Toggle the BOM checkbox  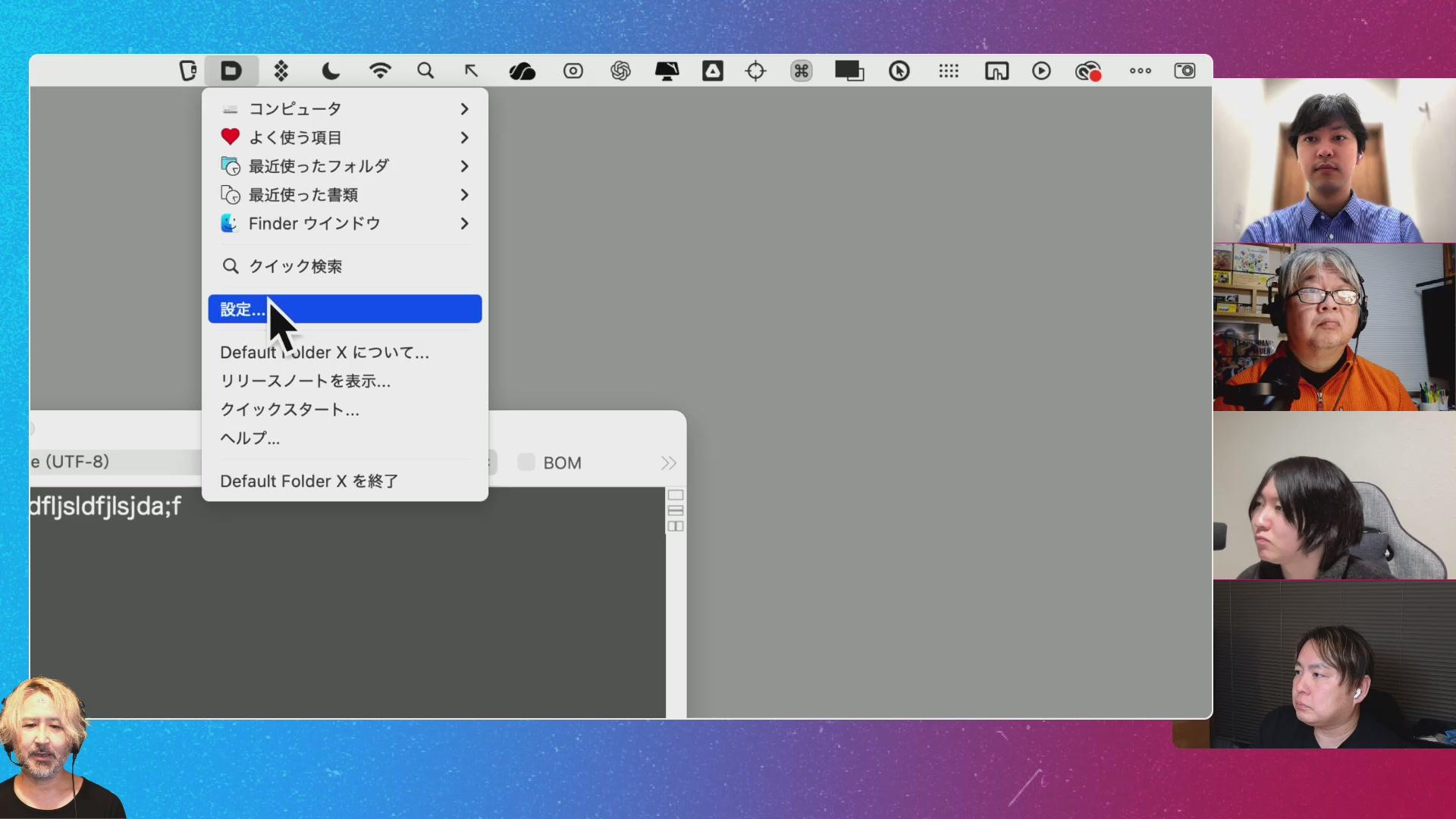click(526, 463)
